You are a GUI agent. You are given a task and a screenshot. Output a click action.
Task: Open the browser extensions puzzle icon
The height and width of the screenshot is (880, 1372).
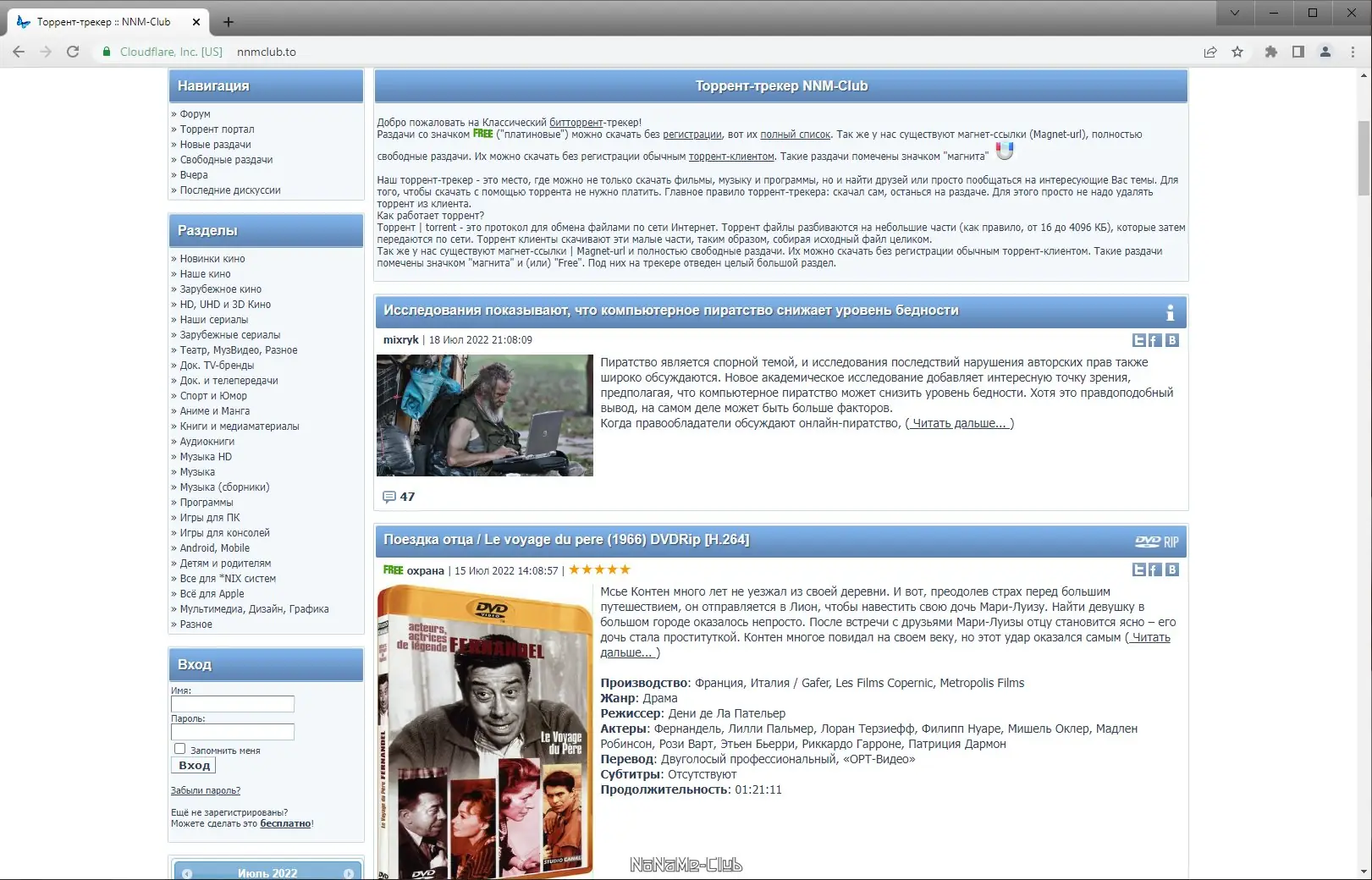pyautogui.click(x=1270, y=52)
